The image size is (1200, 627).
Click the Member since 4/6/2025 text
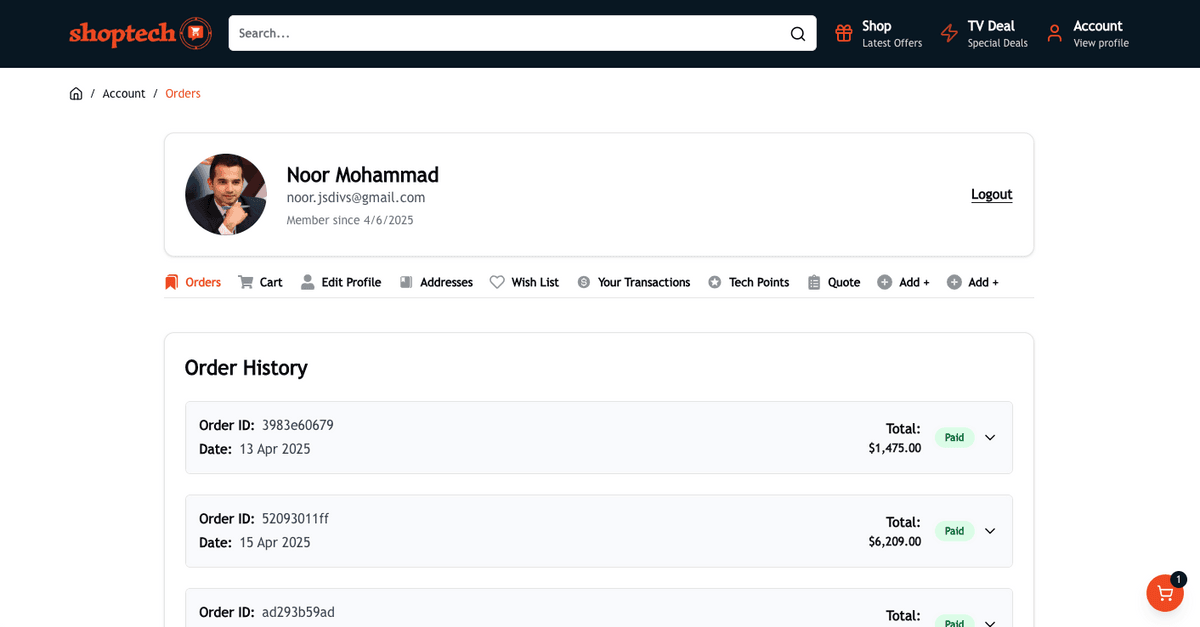click(x=350, y=220)
